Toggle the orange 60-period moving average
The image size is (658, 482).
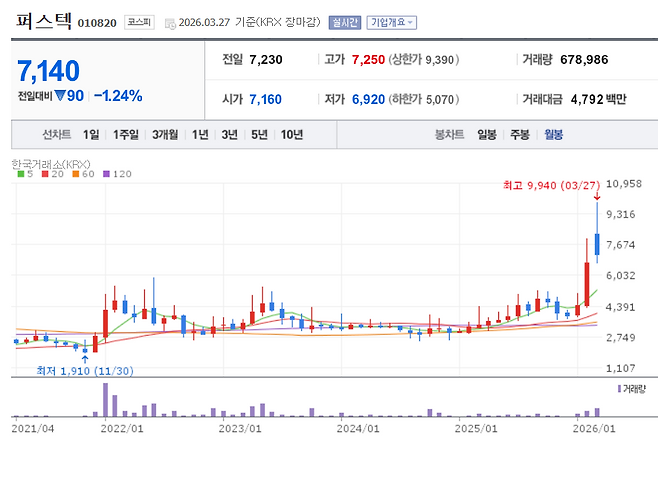pos(73,174)
